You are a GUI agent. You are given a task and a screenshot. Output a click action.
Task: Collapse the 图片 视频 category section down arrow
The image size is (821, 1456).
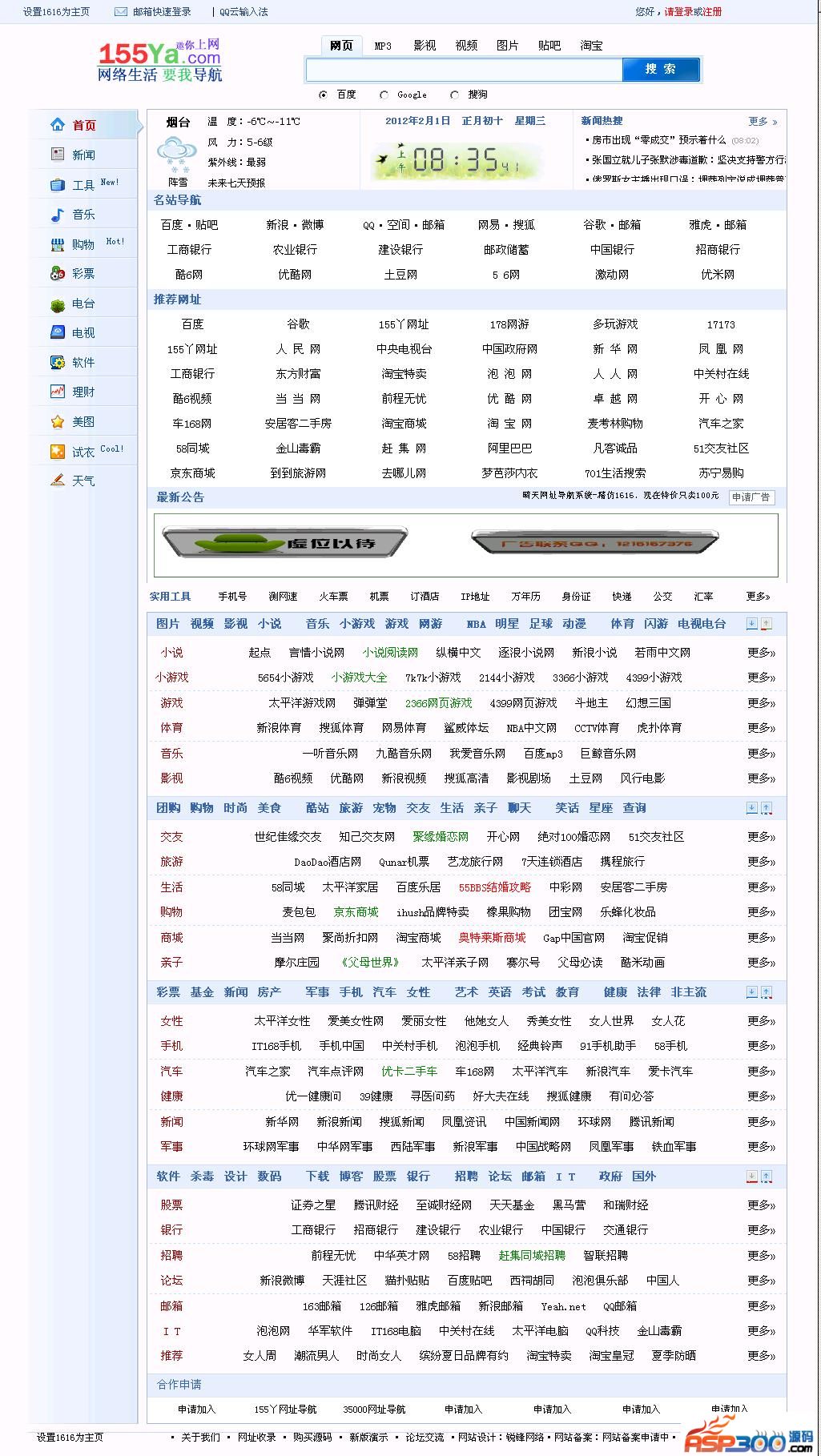[751, 624]
